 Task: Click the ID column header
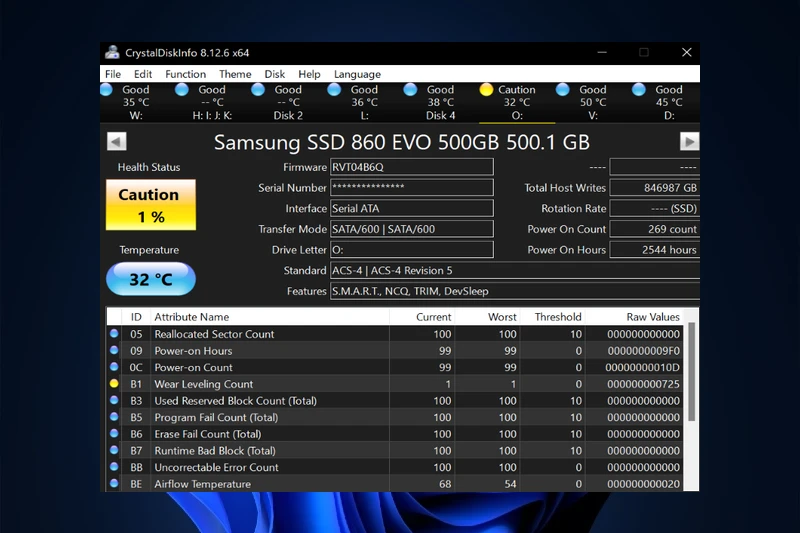[136, 317]
